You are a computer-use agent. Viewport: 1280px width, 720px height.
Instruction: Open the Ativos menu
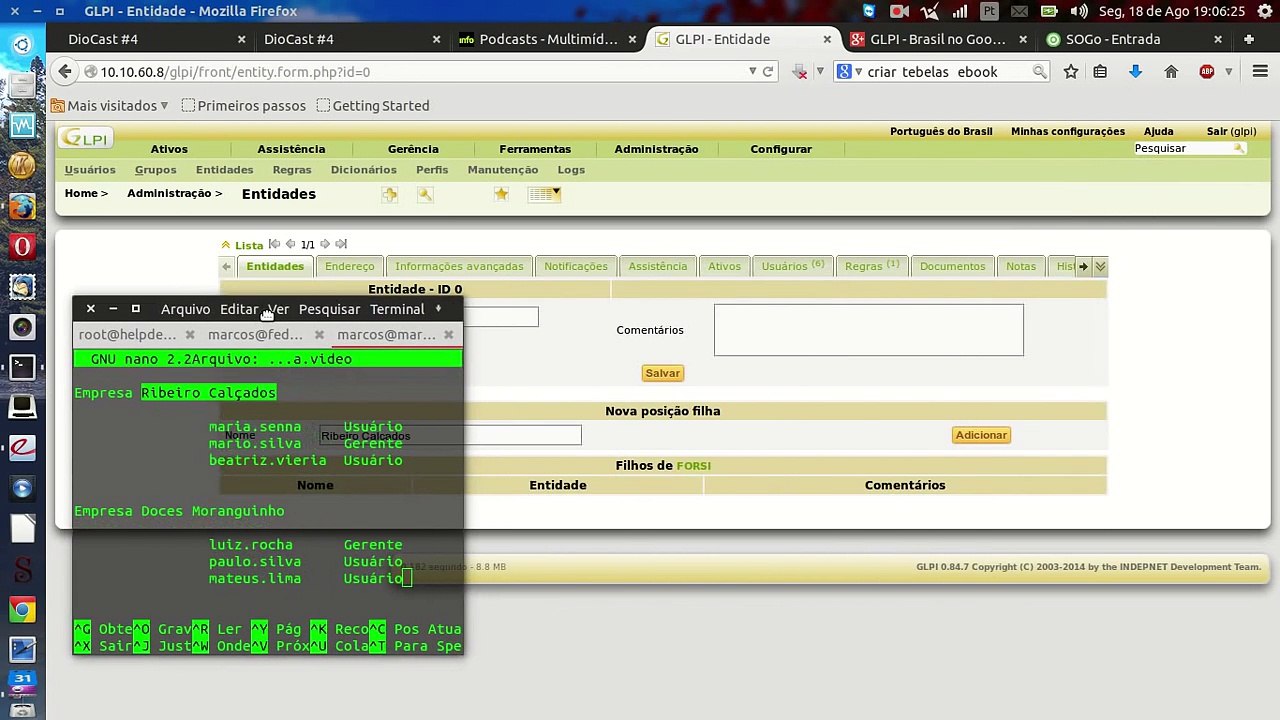click(169, 149)
